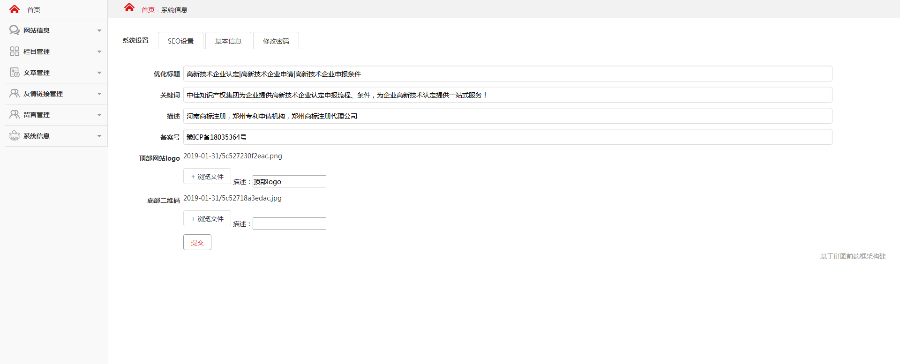The image size is (900, 364).
Task: Click the red home icon in the sidebar
Action: 14,9
